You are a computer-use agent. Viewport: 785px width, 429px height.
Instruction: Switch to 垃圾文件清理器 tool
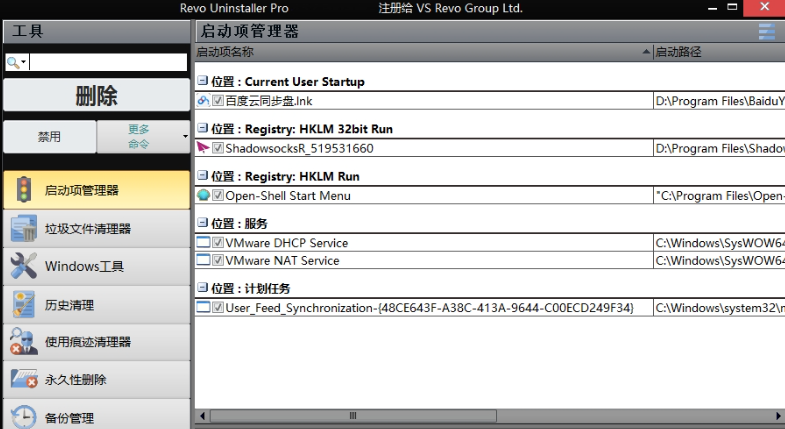coord(97,229)
